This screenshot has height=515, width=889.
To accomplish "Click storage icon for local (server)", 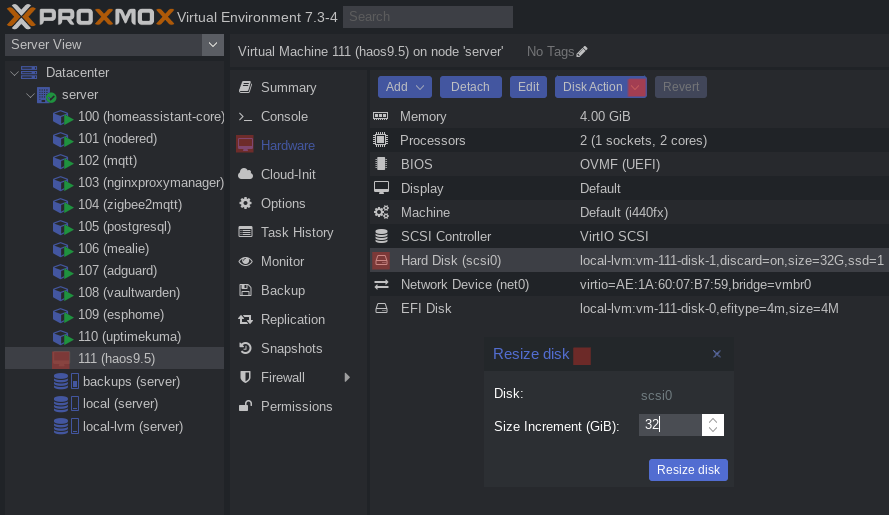I will pyautogui.click(x=66, y=404).
